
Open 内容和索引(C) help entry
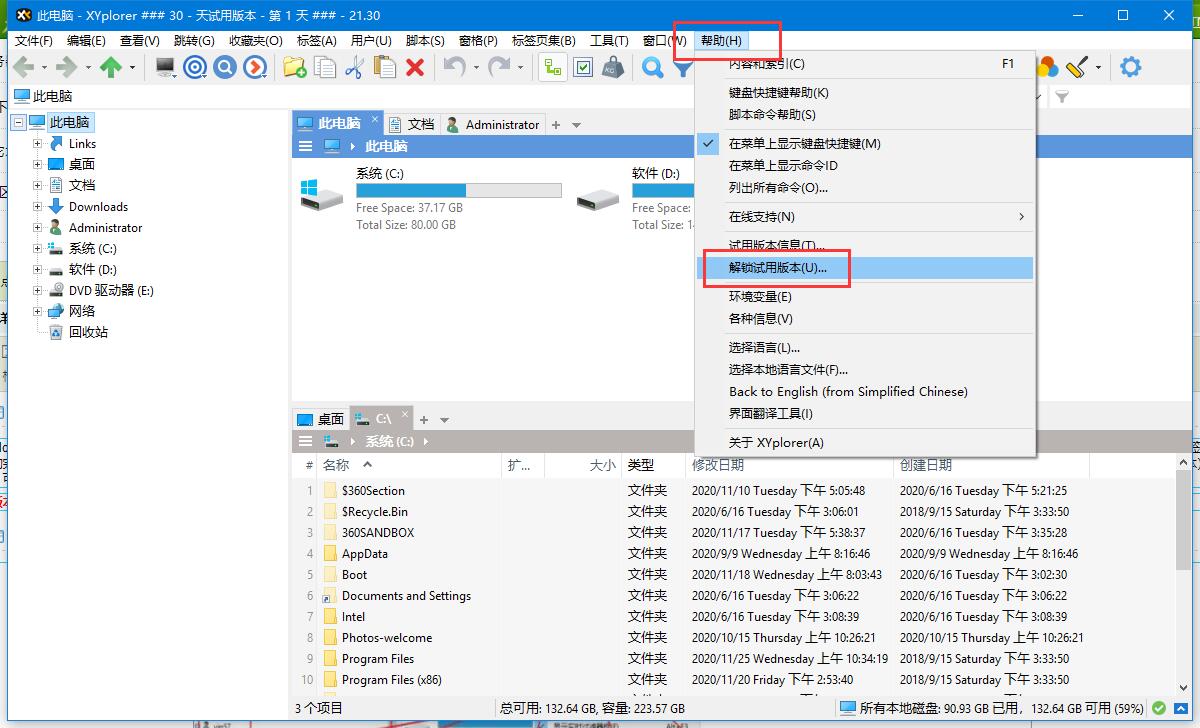[x=866, y=63]
